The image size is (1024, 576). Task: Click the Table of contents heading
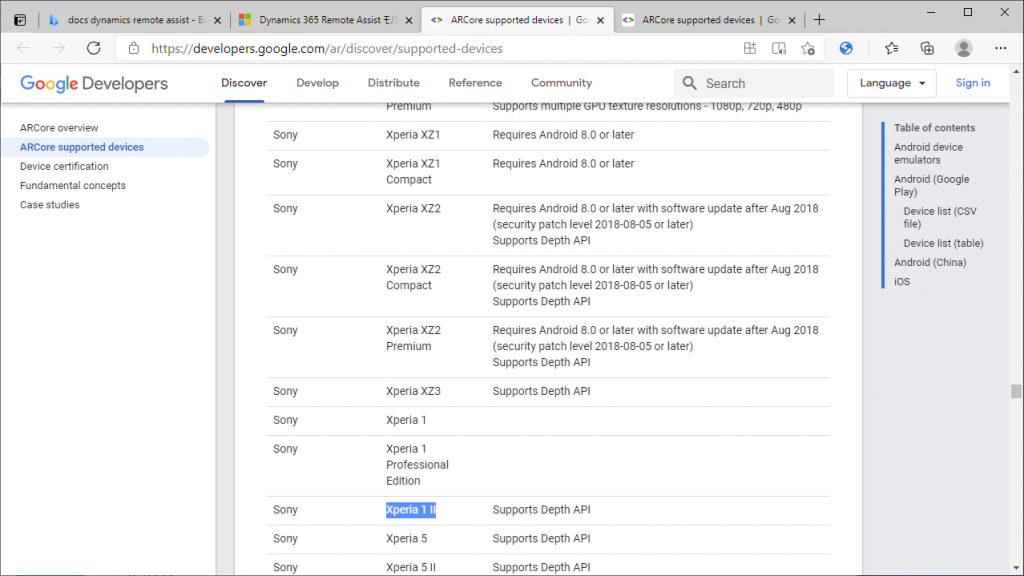tap(935, 128)
